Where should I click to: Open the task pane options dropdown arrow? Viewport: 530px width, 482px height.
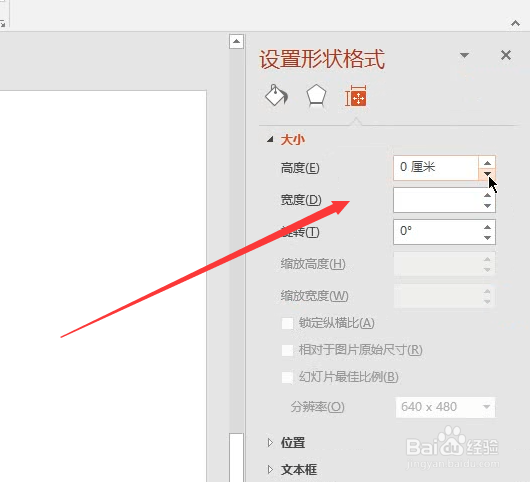point(464,55)
